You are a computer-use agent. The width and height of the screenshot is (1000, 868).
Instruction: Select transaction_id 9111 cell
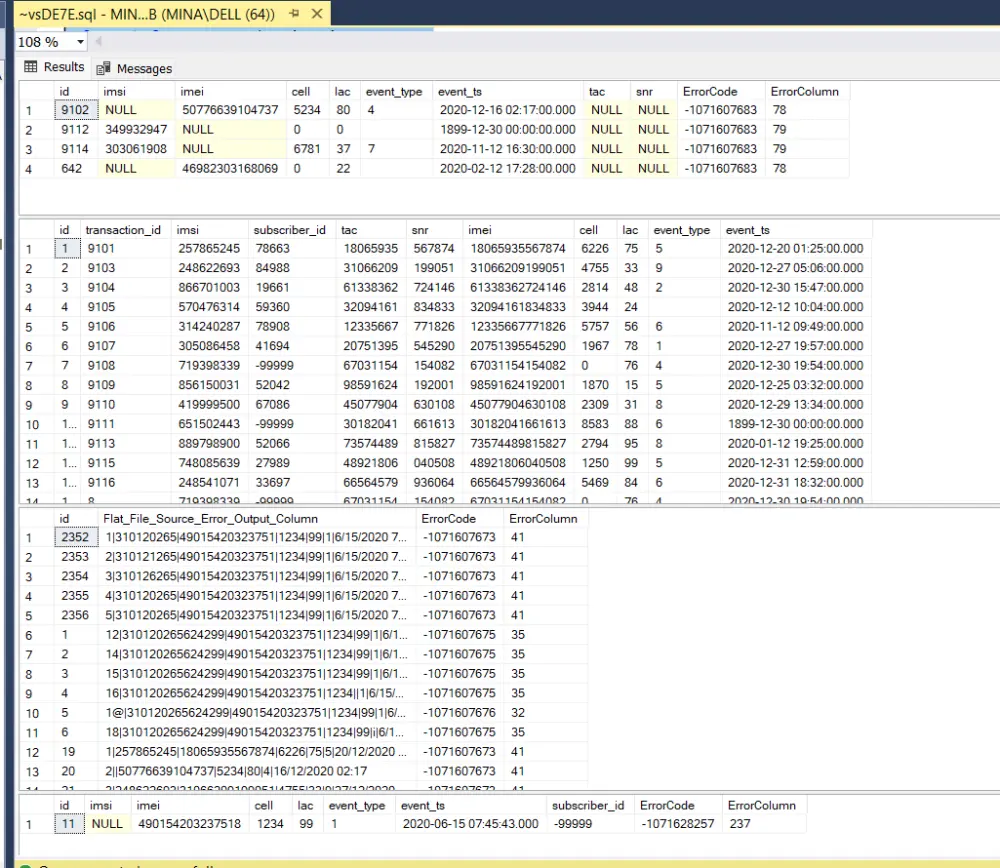pos(126,424)
